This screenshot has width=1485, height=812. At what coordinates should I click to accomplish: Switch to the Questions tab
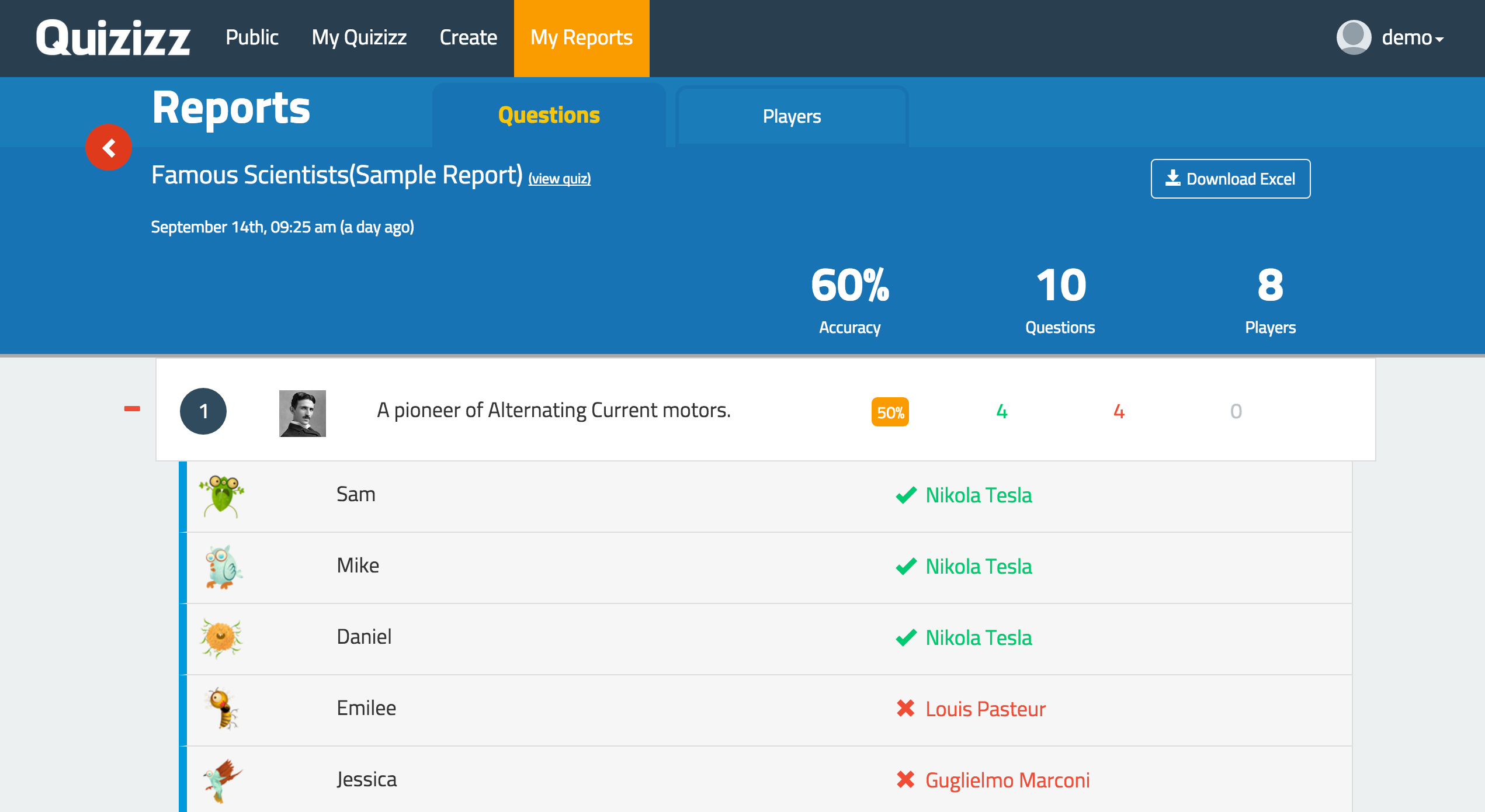tap(549, 116)
